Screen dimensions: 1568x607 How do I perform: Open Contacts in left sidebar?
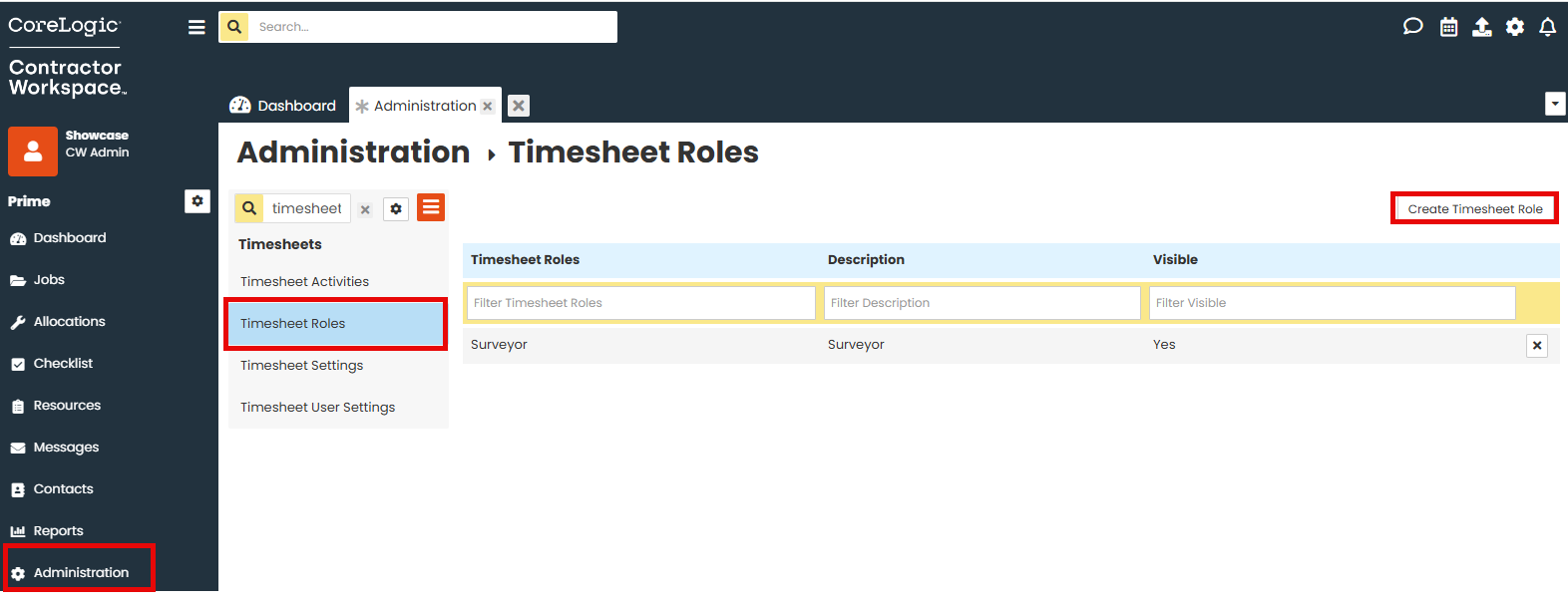pyautogui.click(x=63, y=488)
